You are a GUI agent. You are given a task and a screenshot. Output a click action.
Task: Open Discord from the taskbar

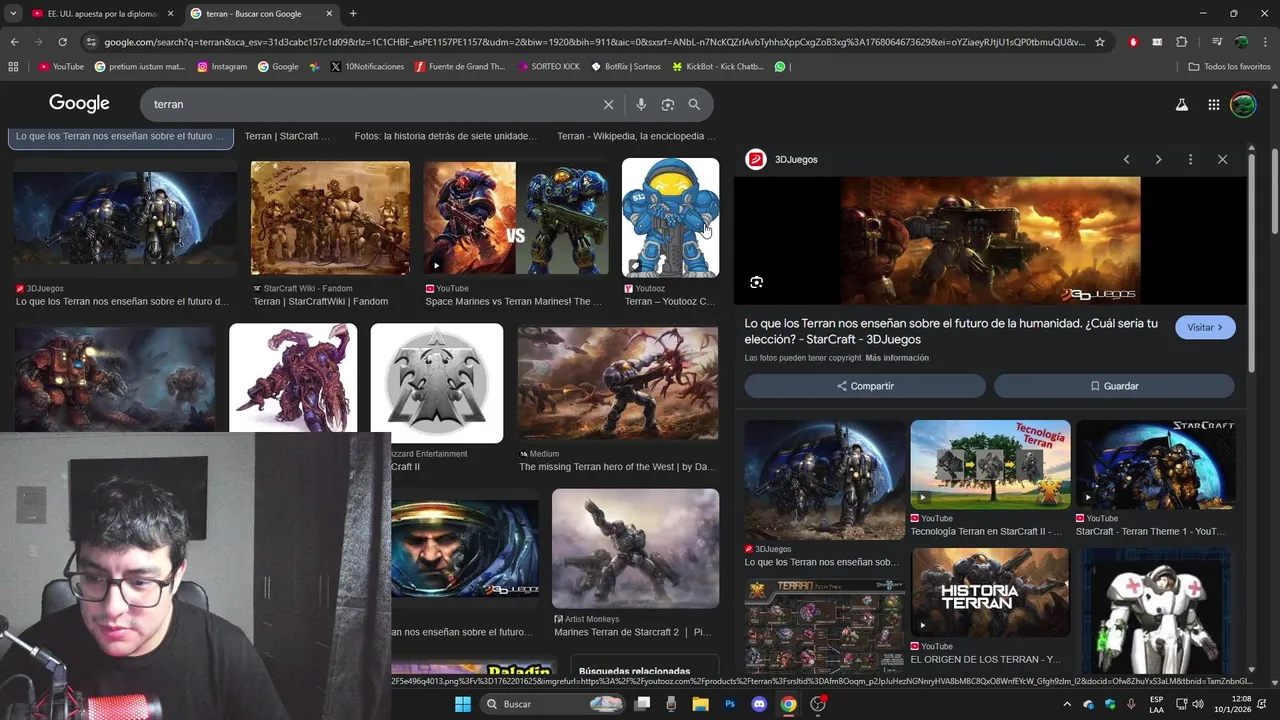coord(759,704)
